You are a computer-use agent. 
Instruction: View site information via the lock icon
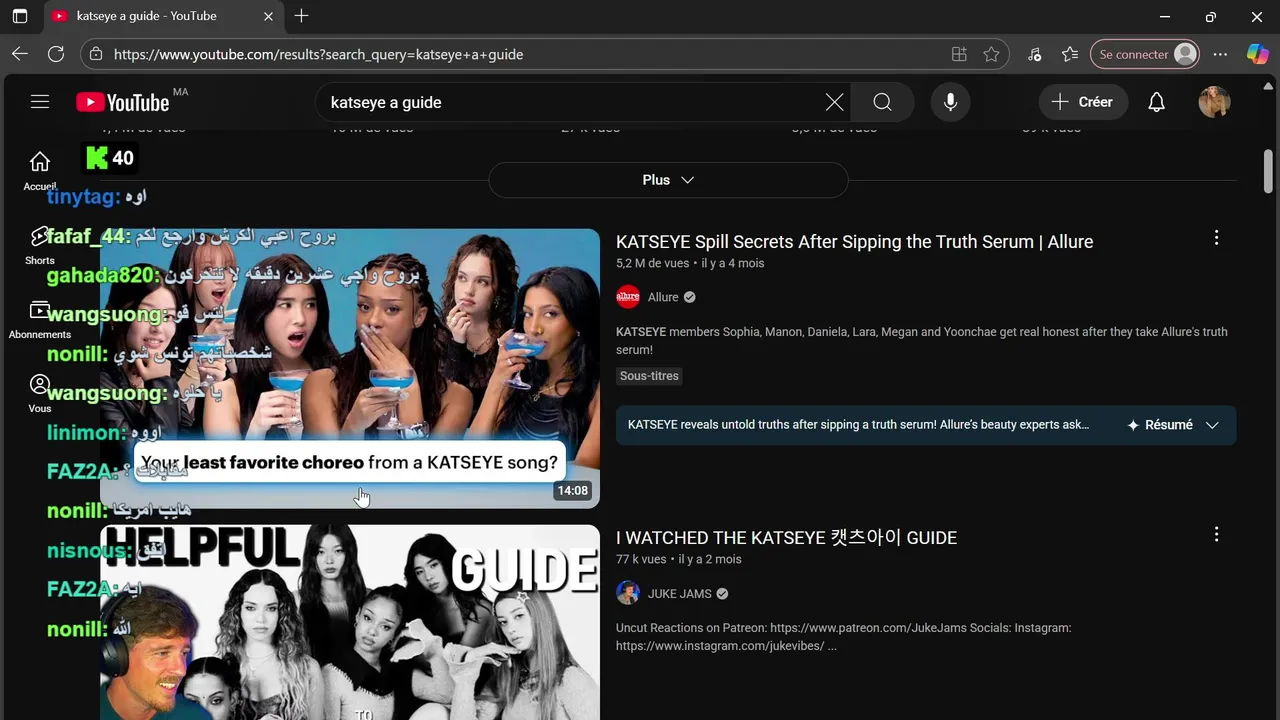(95, 54)
